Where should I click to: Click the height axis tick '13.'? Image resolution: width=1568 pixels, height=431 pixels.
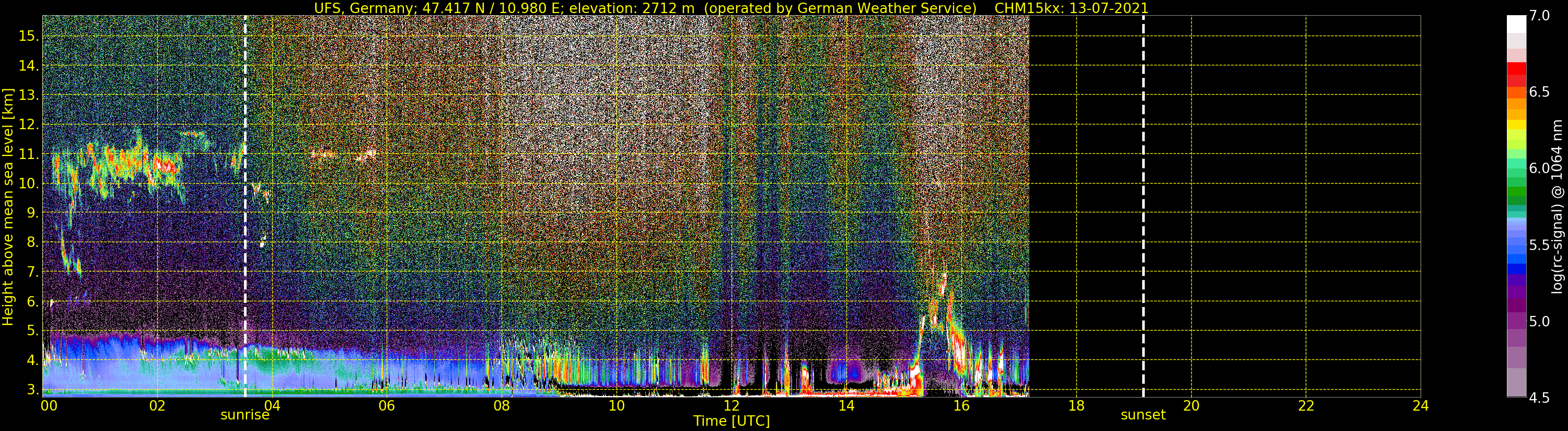29,95
